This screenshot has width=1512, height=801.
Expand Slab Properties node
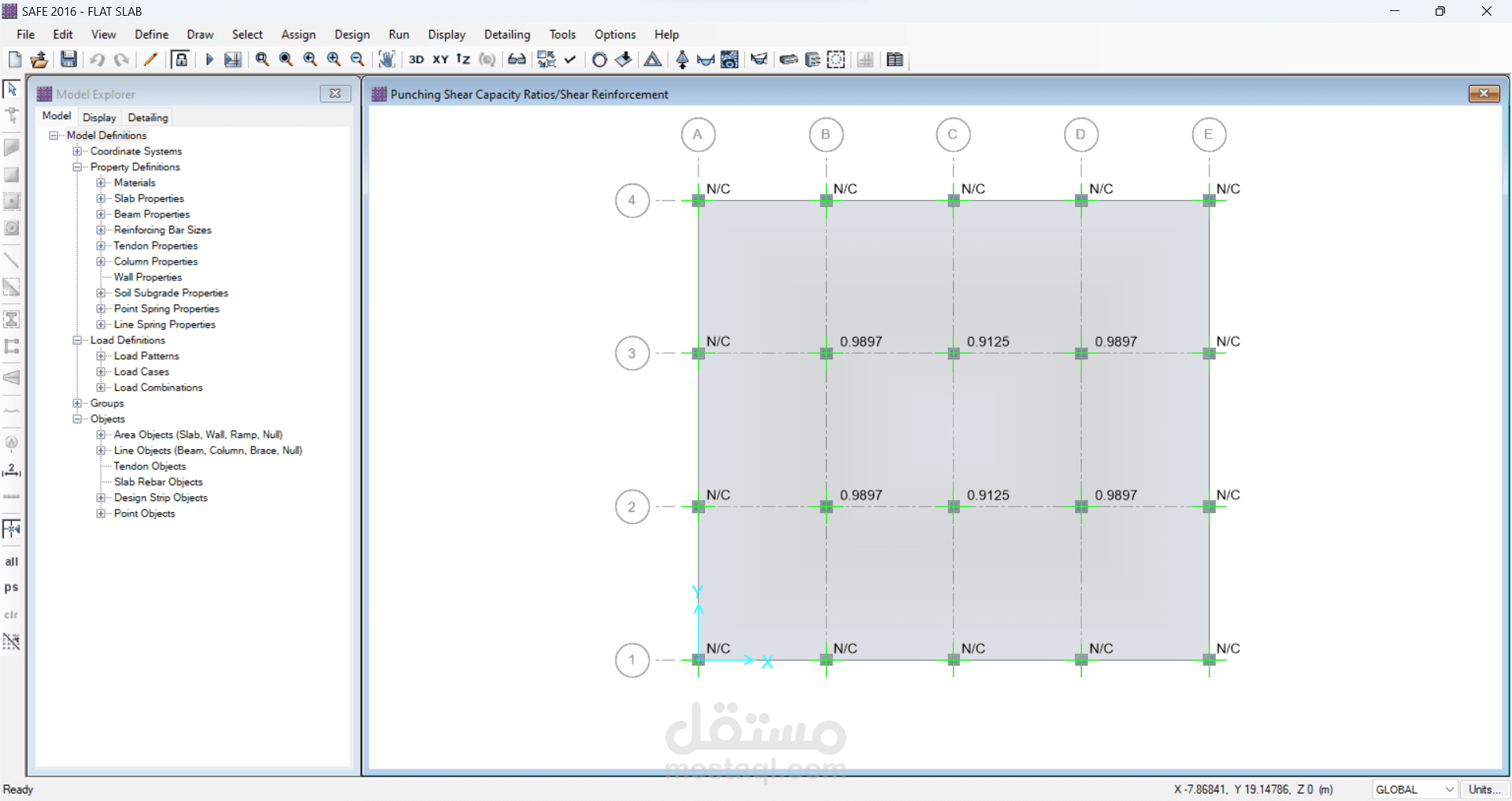pos(101,198)
